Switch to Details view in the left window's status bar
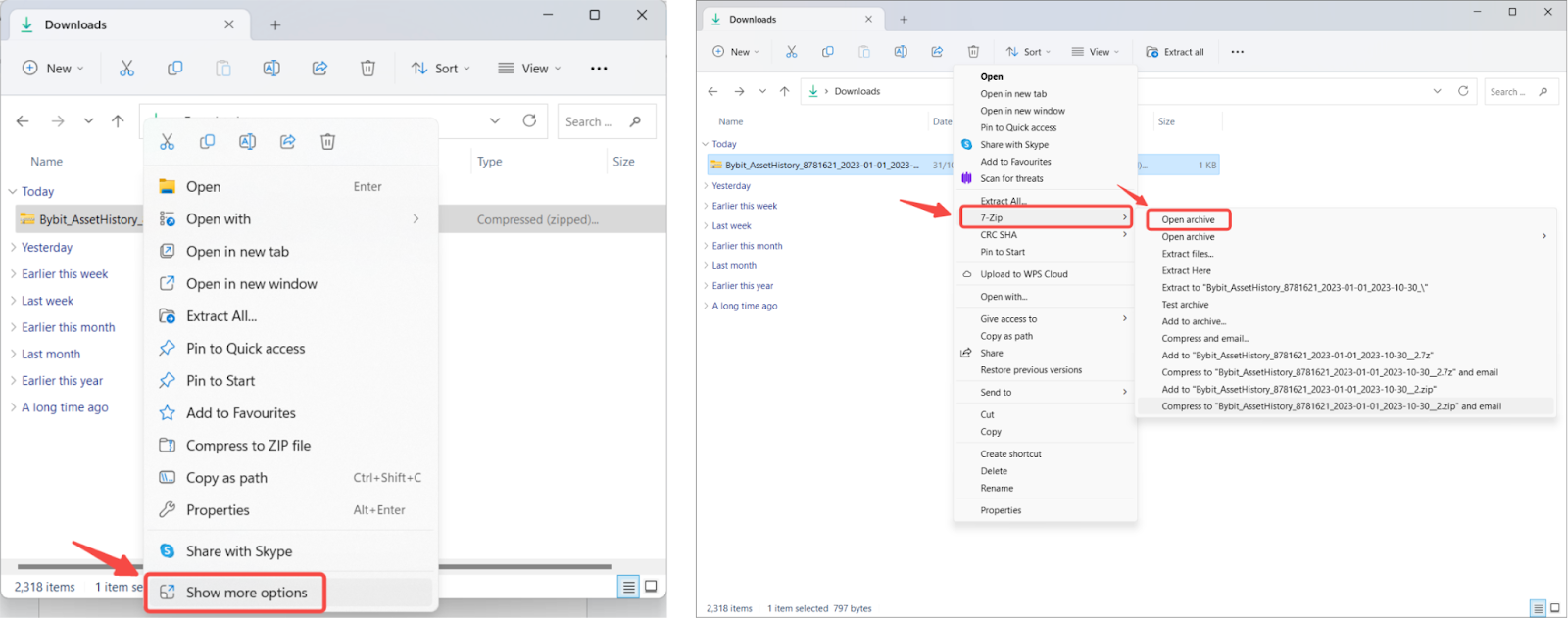This screenshot has width=1568, height=618. [x=628, y=587]
